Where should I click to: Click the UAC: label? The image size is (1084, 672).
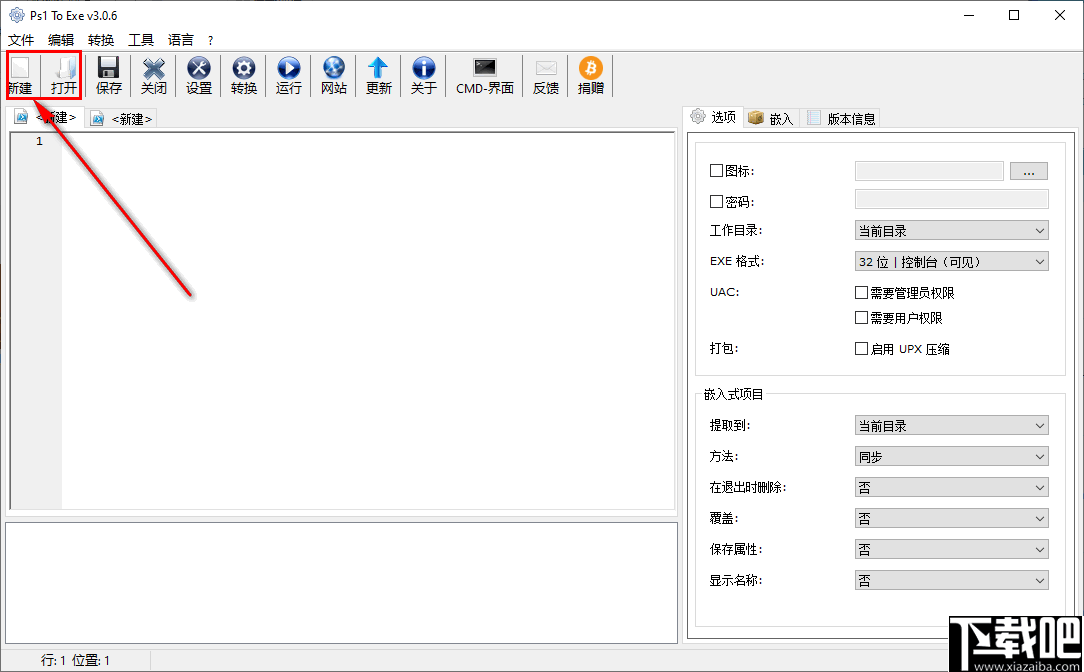[x=725, y=292]
